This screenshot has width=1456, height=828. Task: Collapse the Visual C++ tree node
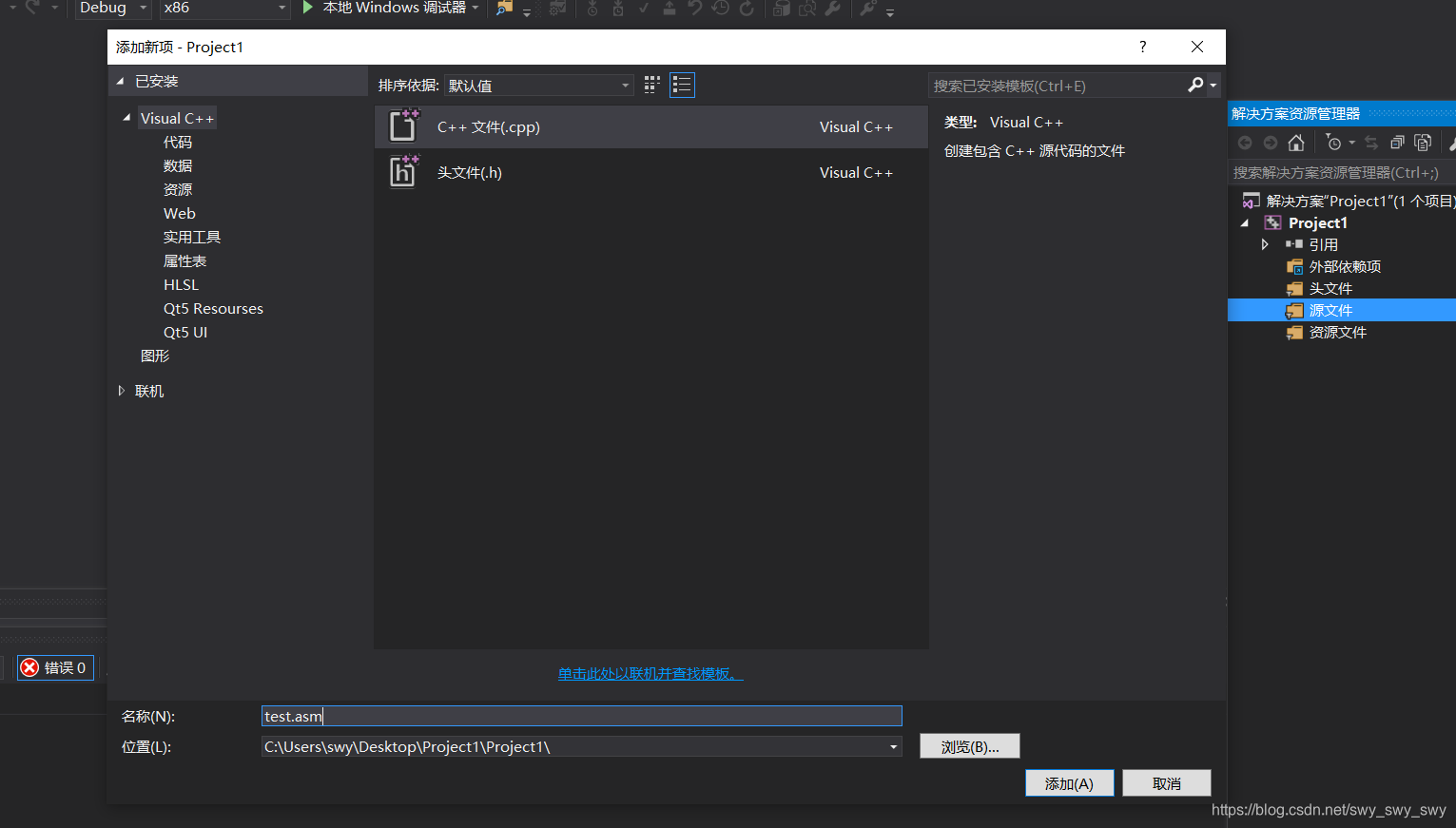pos(126,118)
